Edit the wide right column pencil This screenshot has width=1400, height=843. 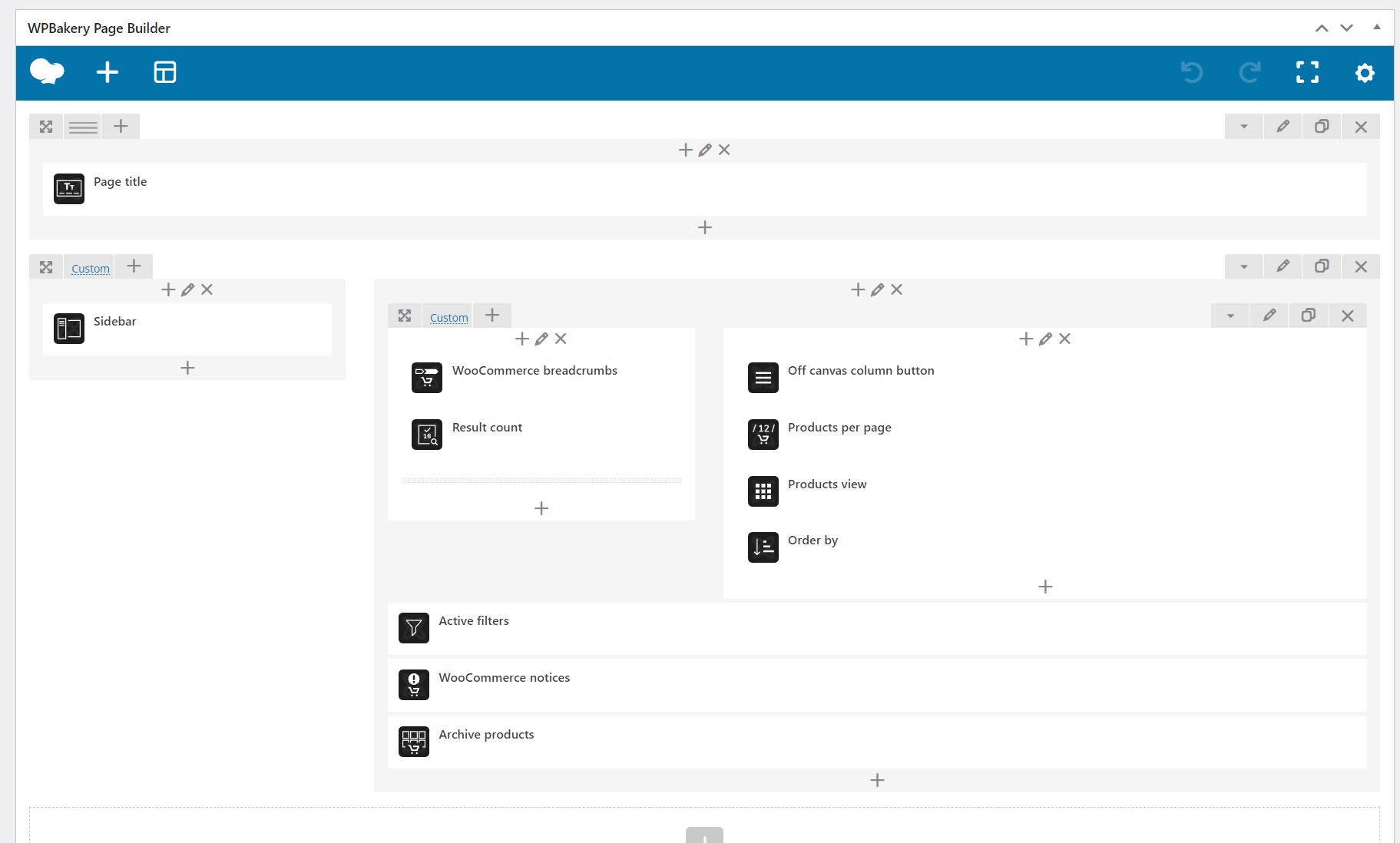(877, 289)
